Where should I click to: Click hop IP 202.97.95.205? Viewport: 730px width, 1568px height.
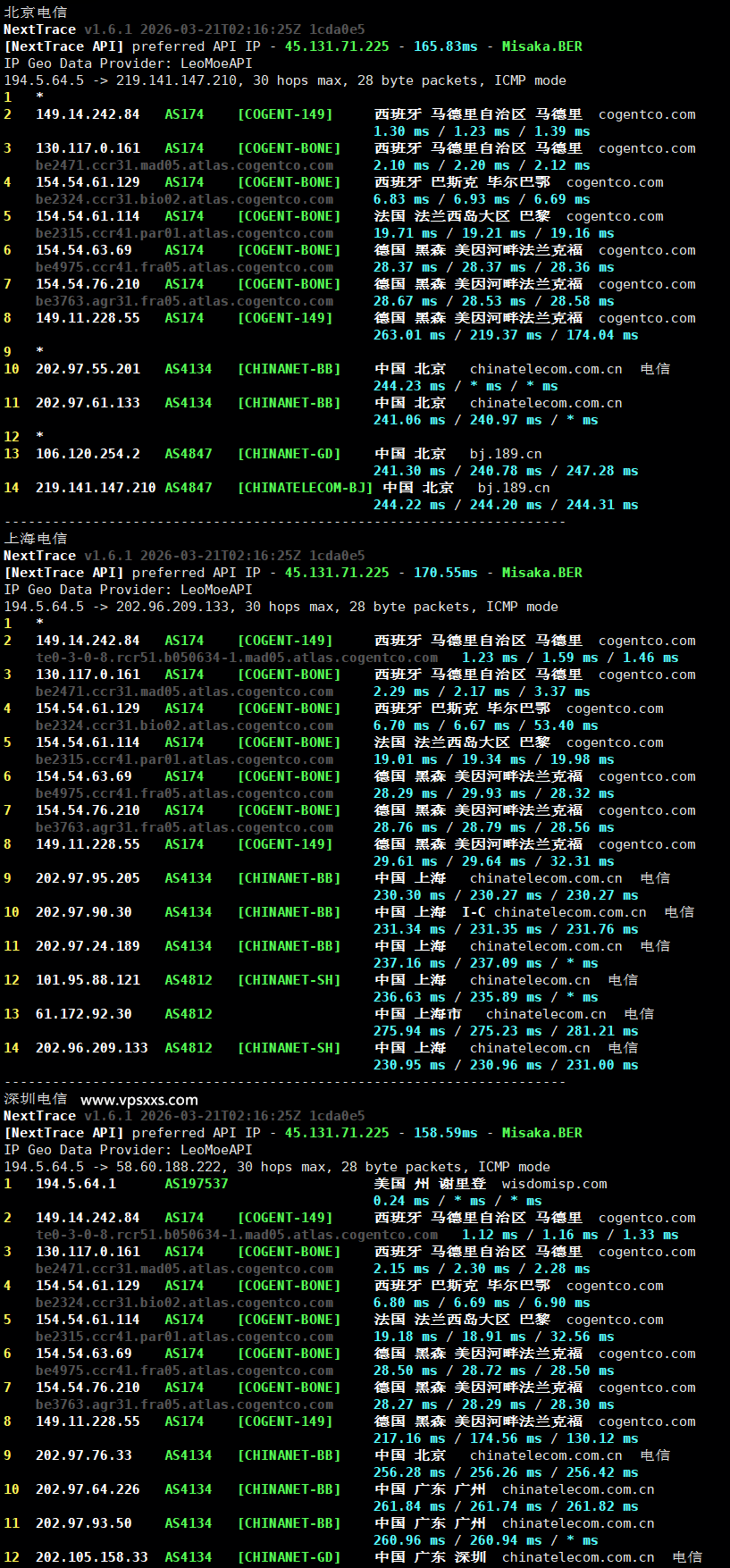tap(88, 878)
